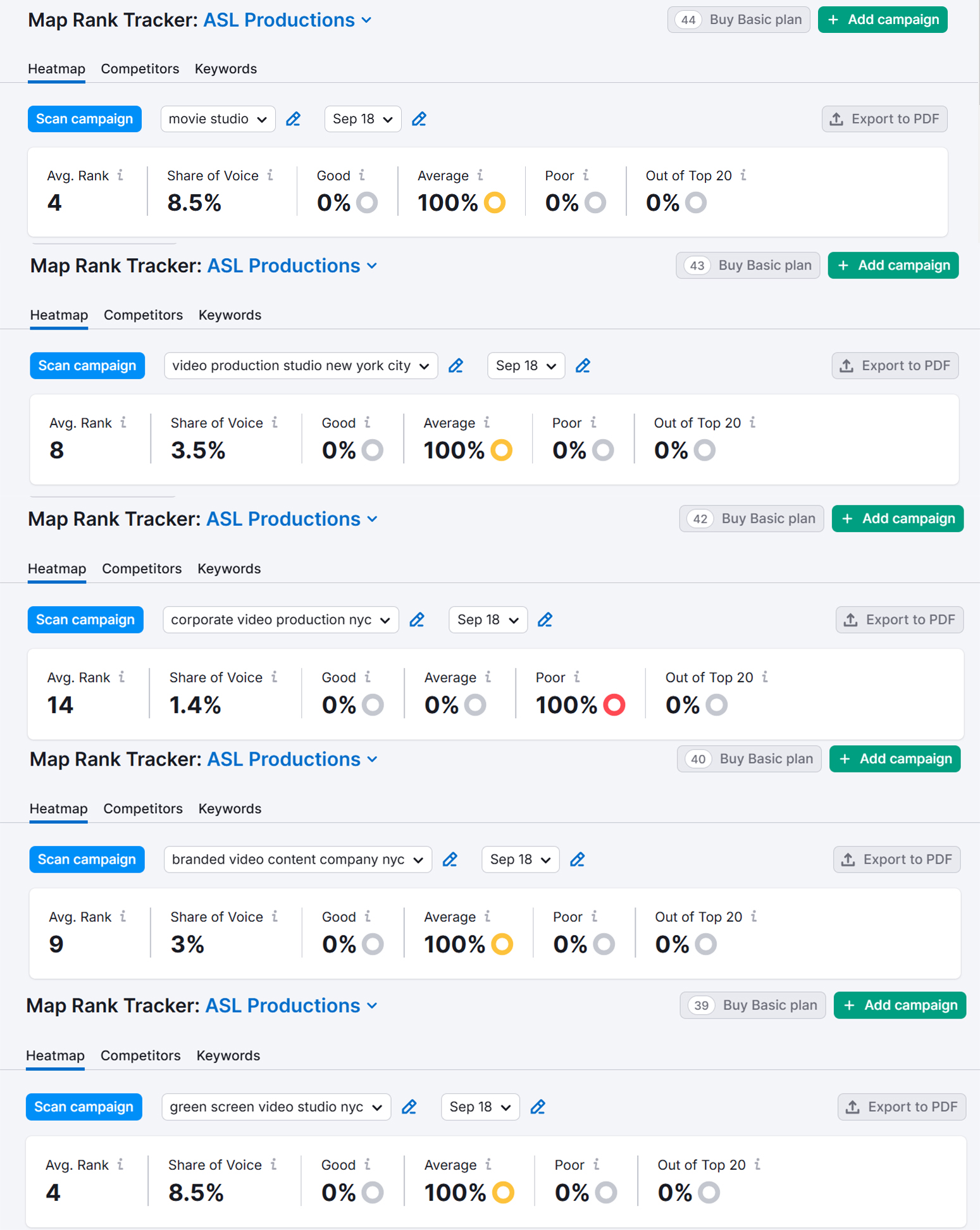
Task: Click the edit pencil beside green screen video studio nyc
Action: [x=409, y=1107]
